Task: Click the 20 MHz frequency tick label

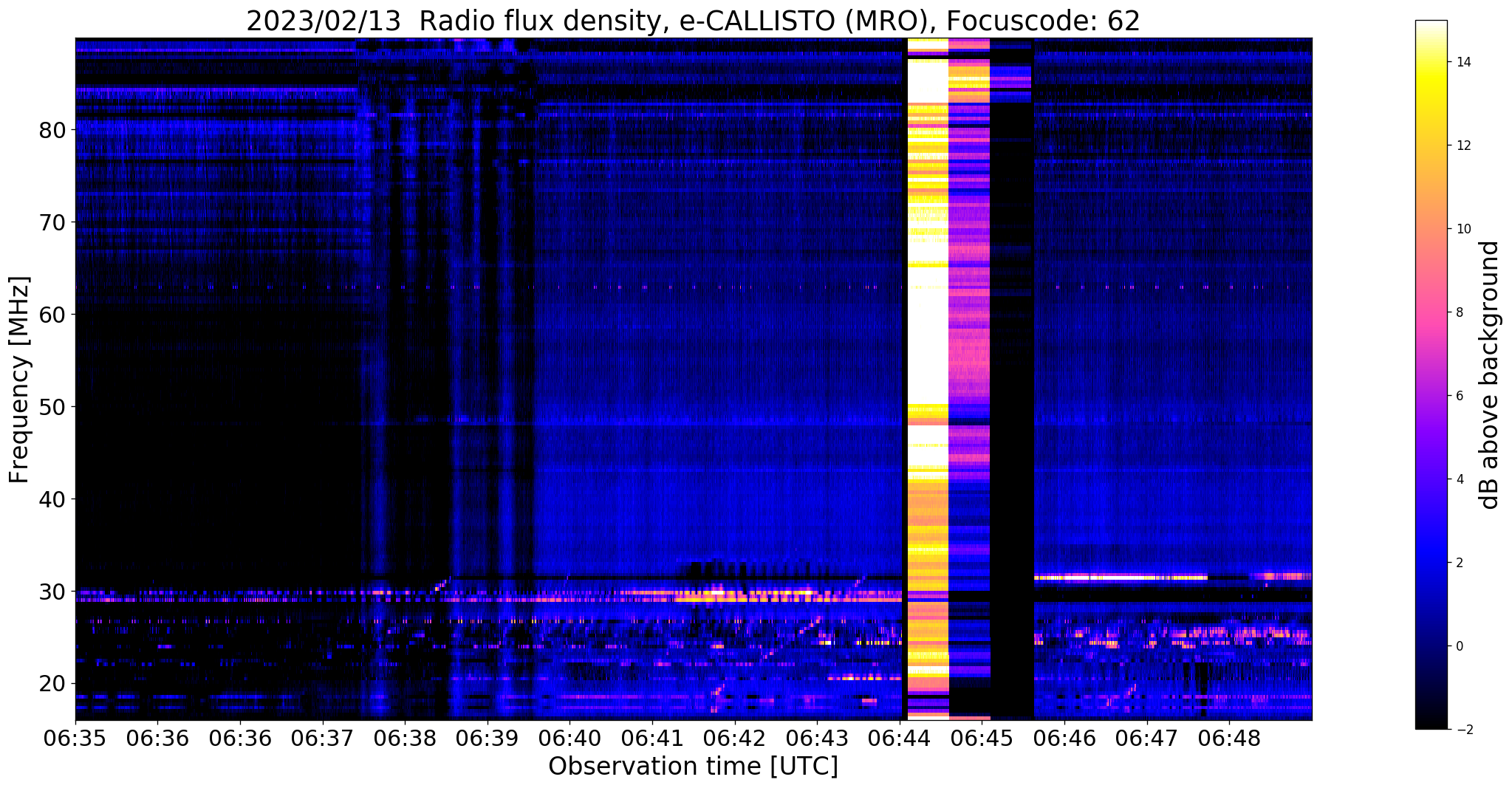Action: click(x=52, y=684)
